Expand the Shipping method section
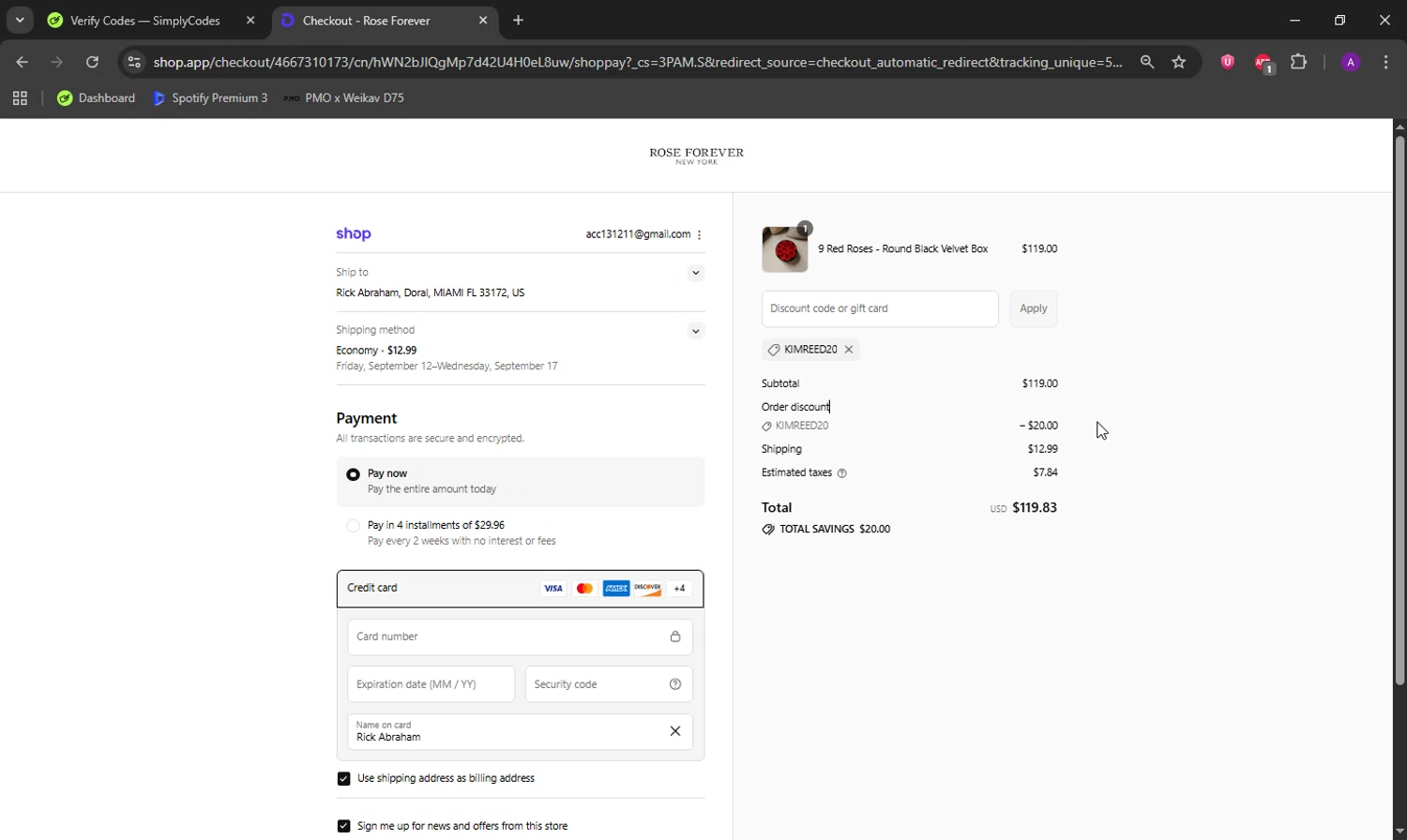Viewport: 1407px width, 840px height. click(x=695, y=331)
